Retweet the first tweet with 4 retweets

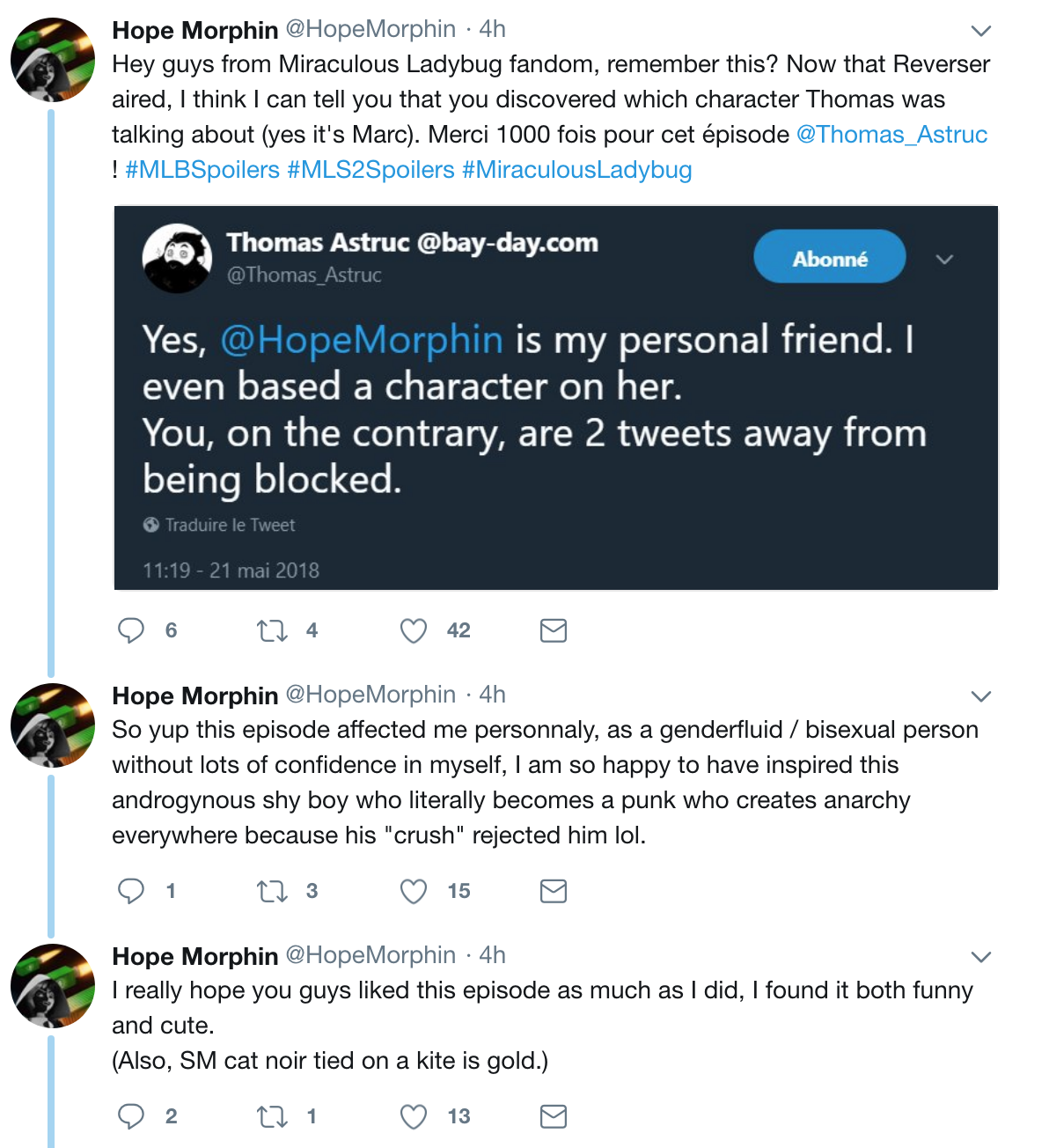coord(272,630)
